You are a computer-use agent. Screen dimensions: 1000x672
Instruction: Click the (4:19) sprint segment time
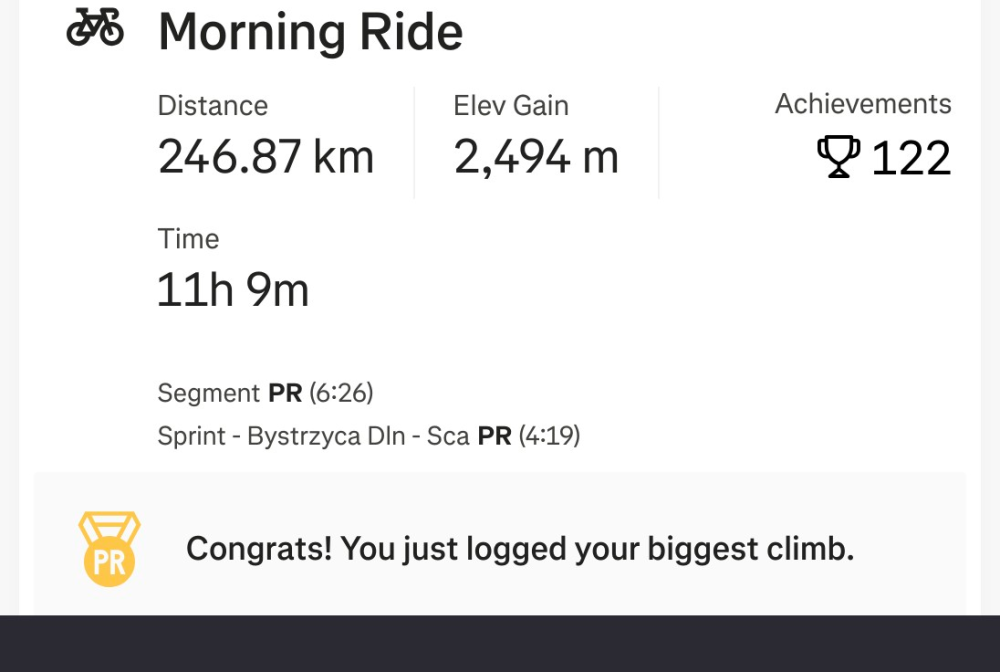coord(549,437)
